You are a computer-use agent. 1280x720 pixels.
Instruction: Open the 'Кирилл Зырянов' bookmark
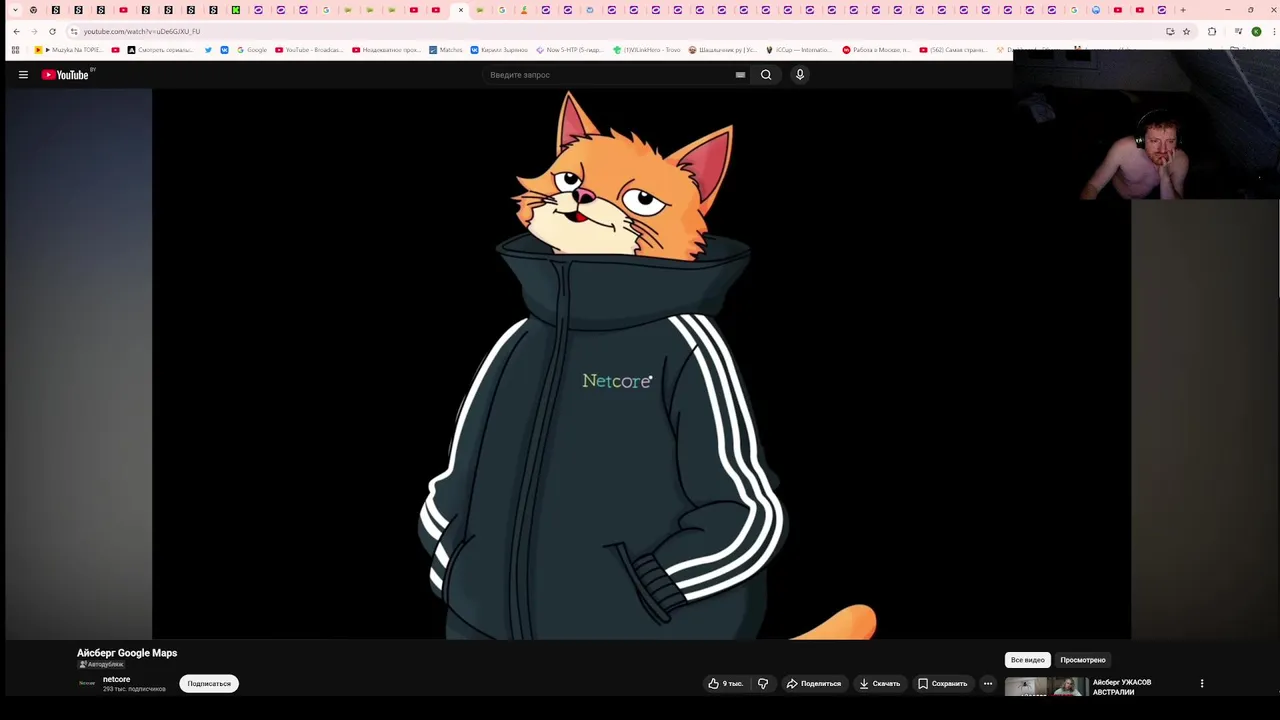tap(499, 50)
